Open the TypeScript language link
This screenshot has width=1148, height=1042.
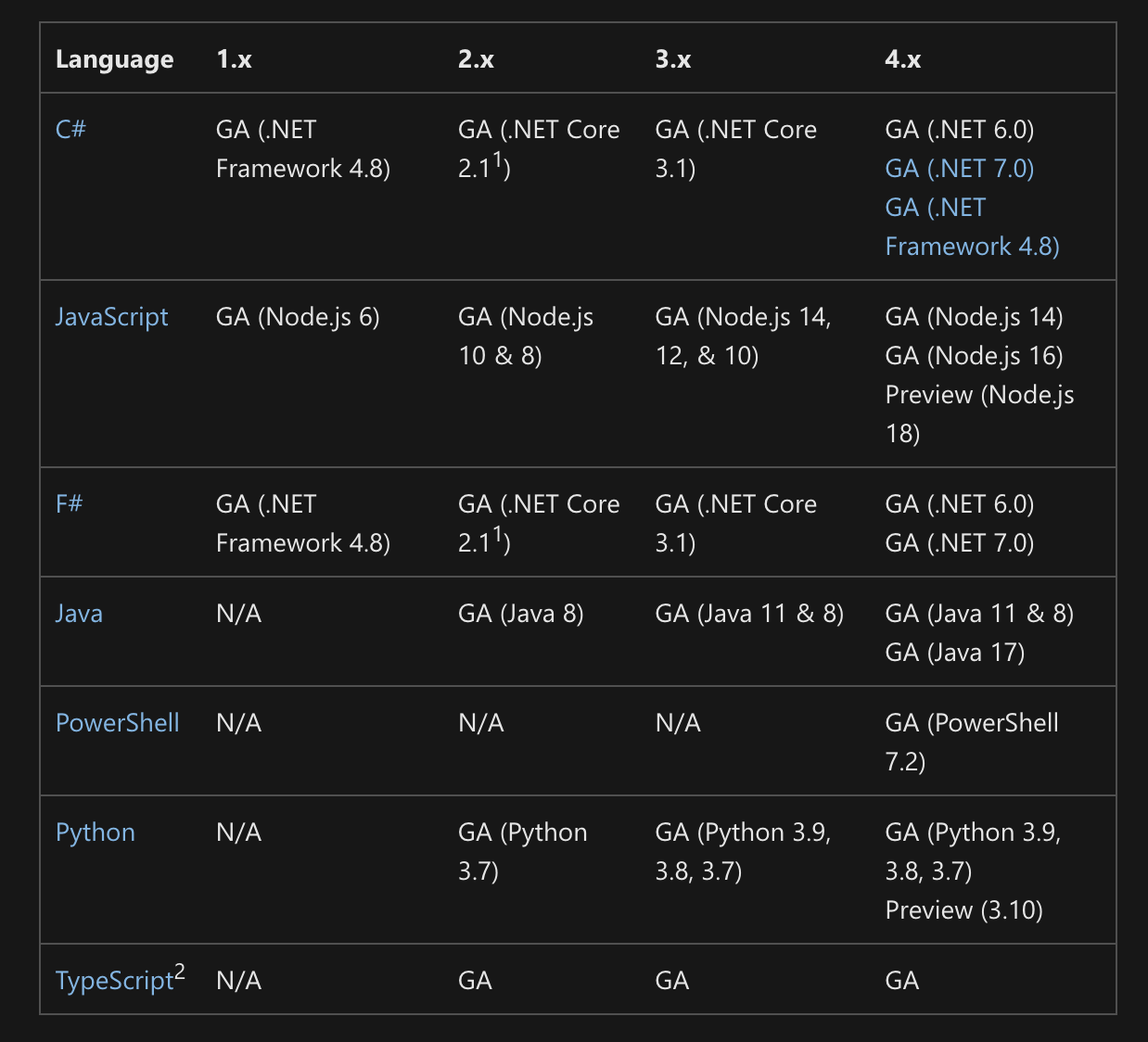point(115,981)
